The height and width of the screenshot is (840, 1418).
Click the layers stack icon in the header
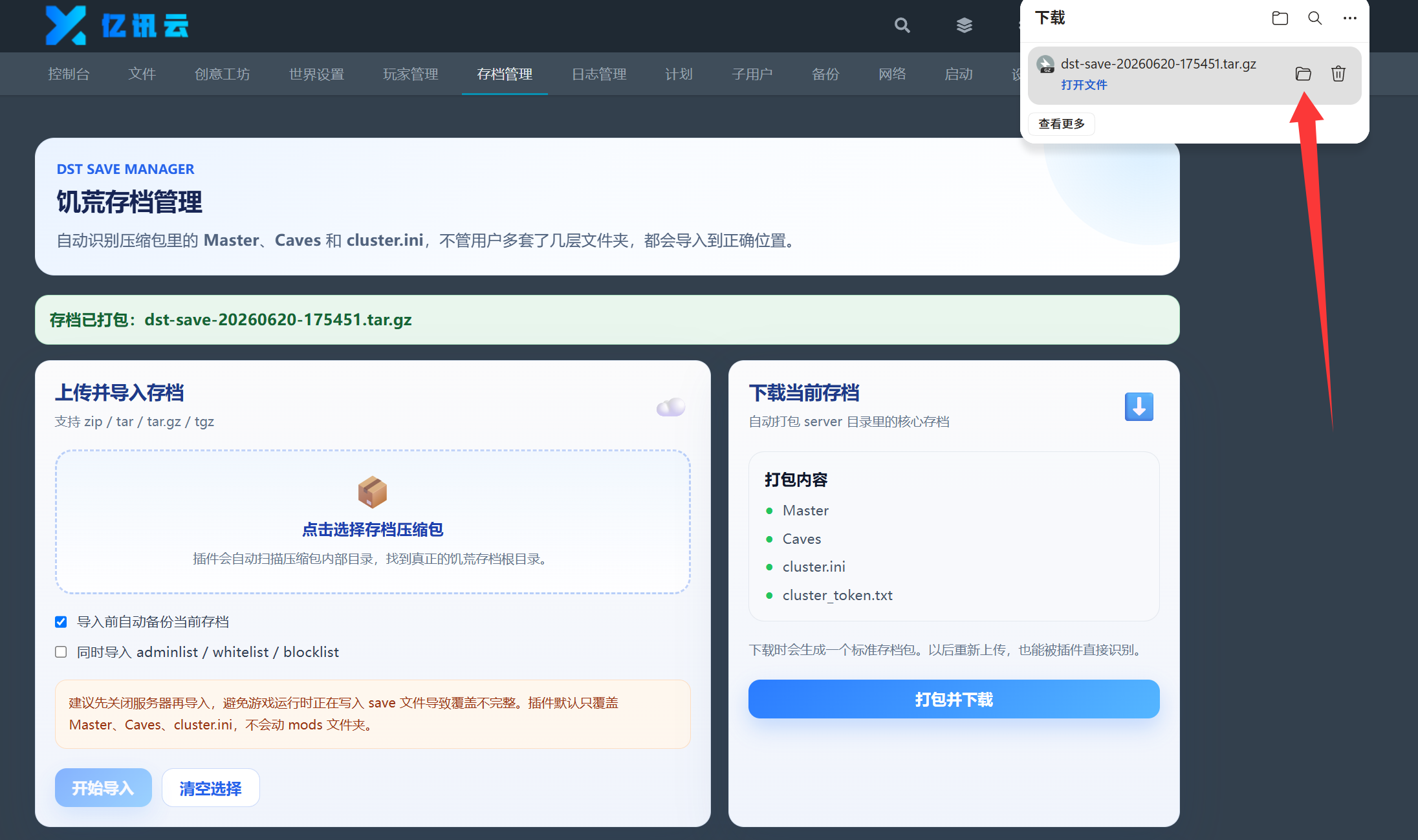(964, 25)
